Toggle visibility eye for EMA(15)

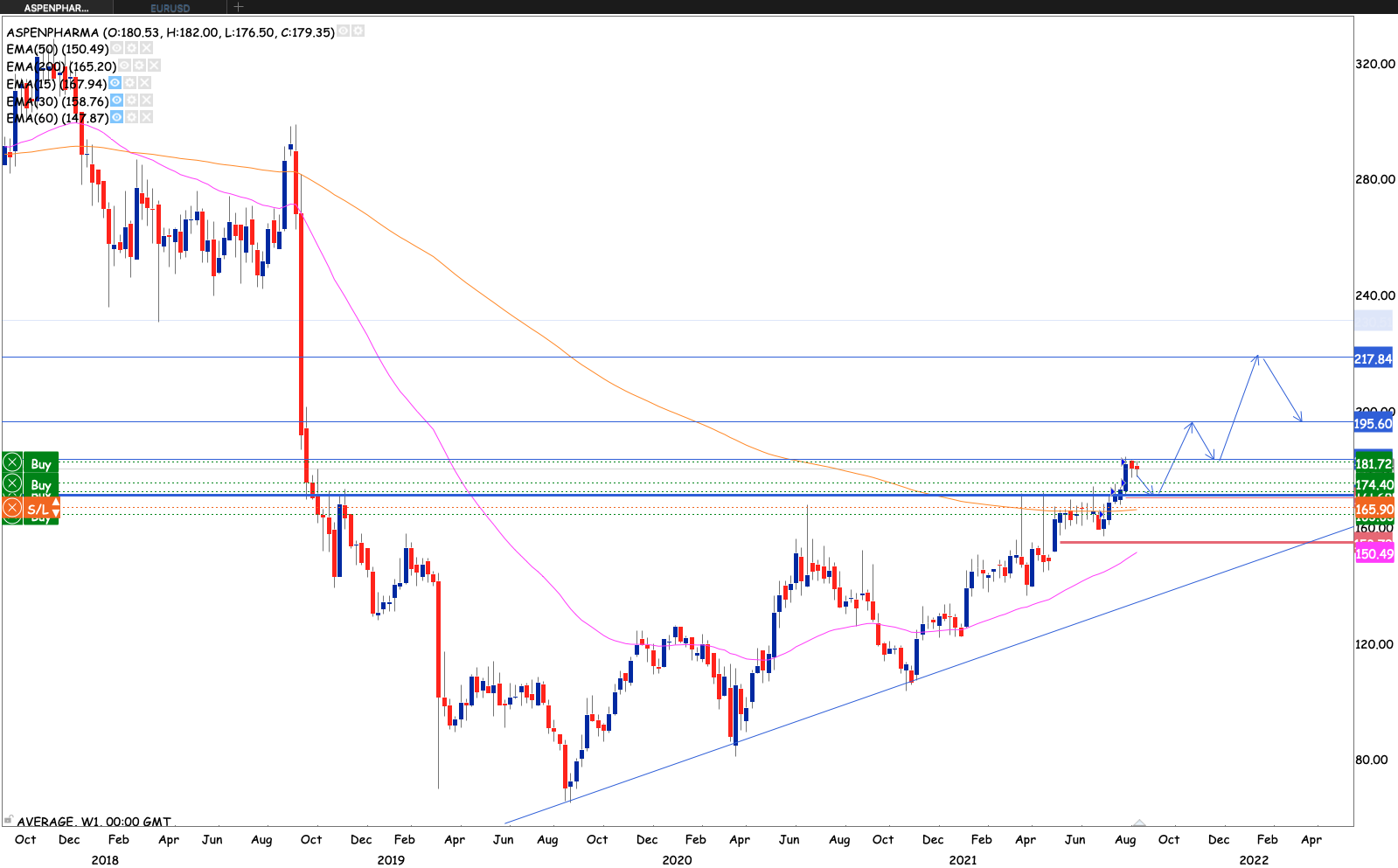[x=115, y=83]
